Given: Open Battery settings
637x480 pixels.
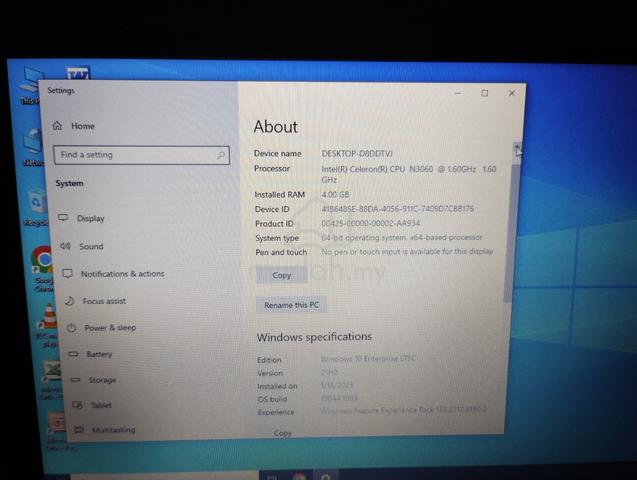Looking at the screenshot, I should pyautogui.click(x=99, y=355).
